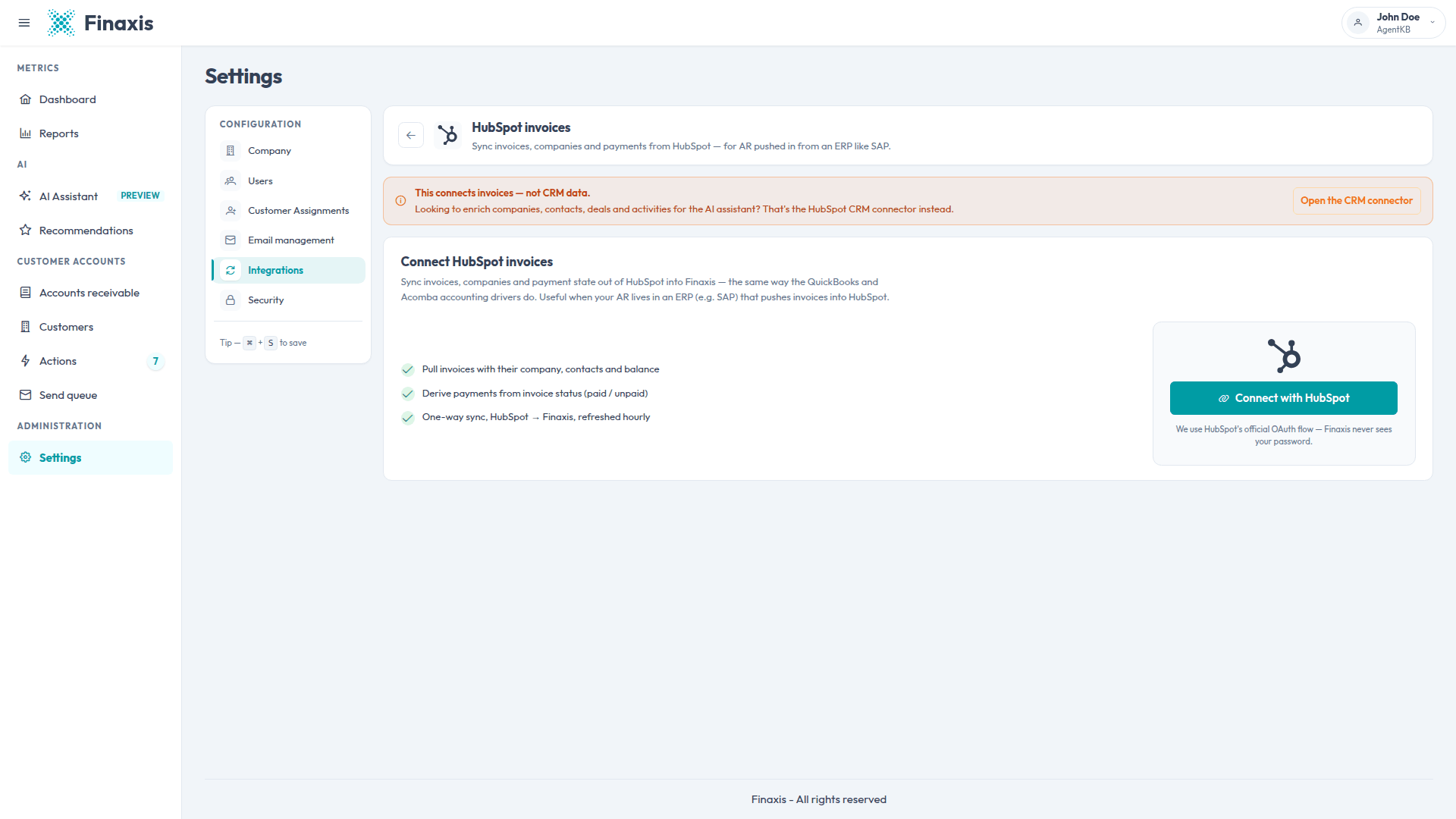1456x819 pixels.
Task: Click the AI Assistant sparkle icon
Action: [26, 196]
